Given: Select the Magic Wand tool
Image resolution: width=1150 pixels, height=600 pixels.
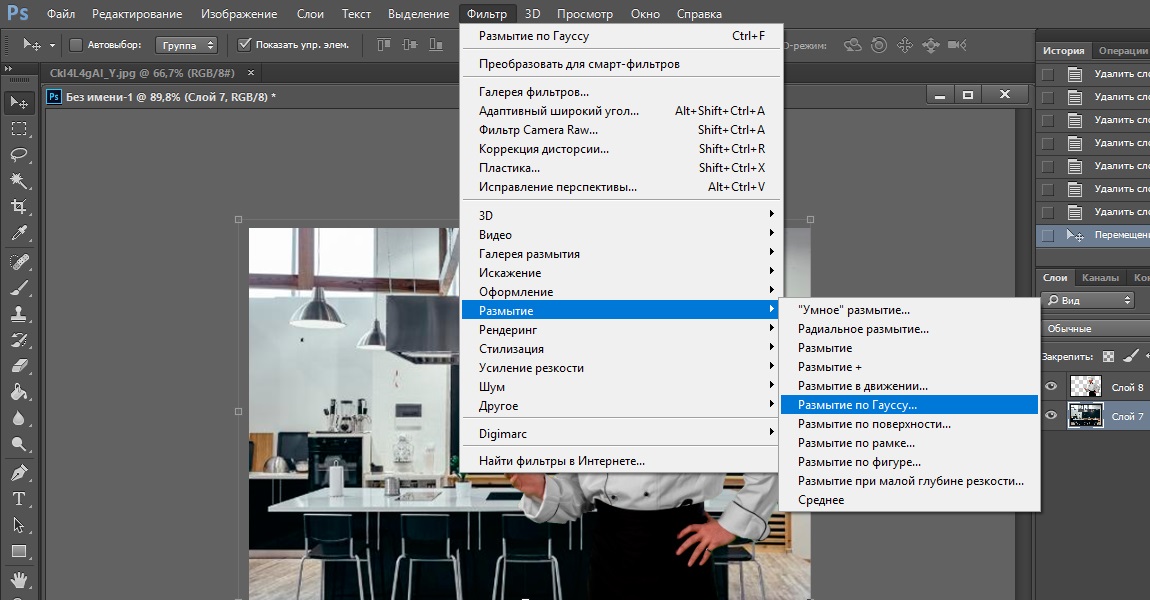Looking at the screenshot, I should tap(19, 181).
